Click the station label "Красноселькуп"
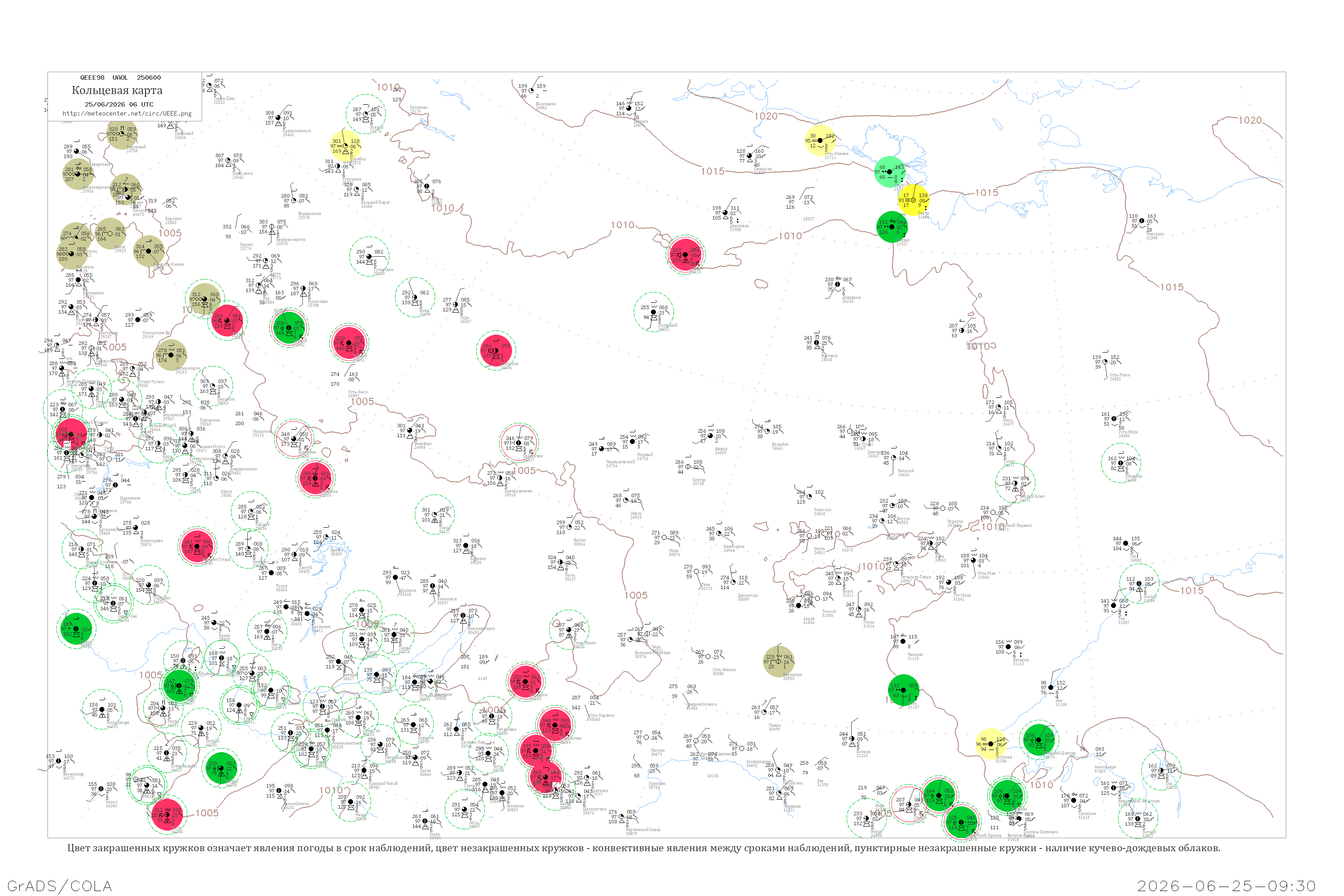 297,131
